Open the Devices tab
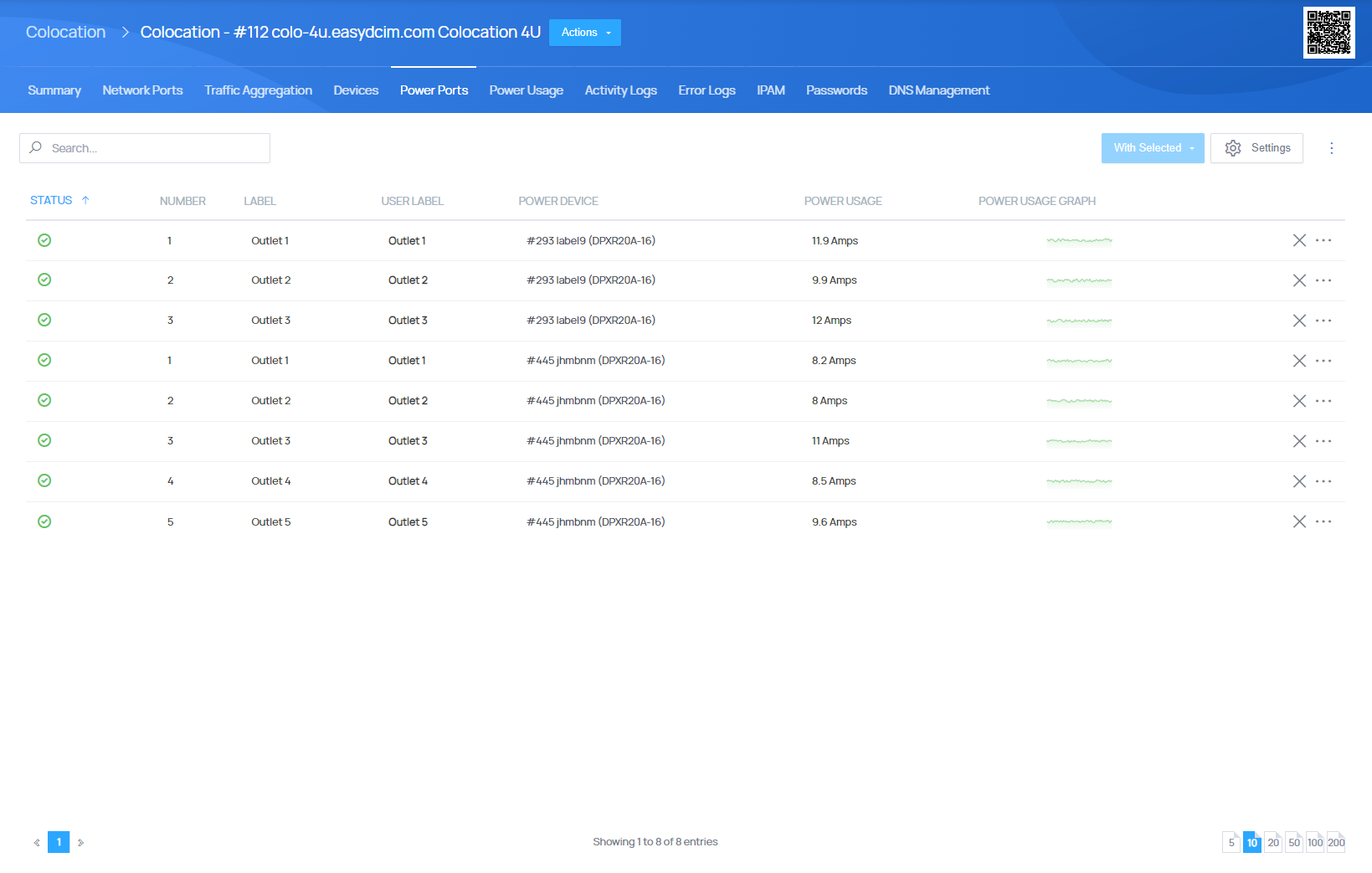Screen dimensions: 1372x873 (356, 90)
